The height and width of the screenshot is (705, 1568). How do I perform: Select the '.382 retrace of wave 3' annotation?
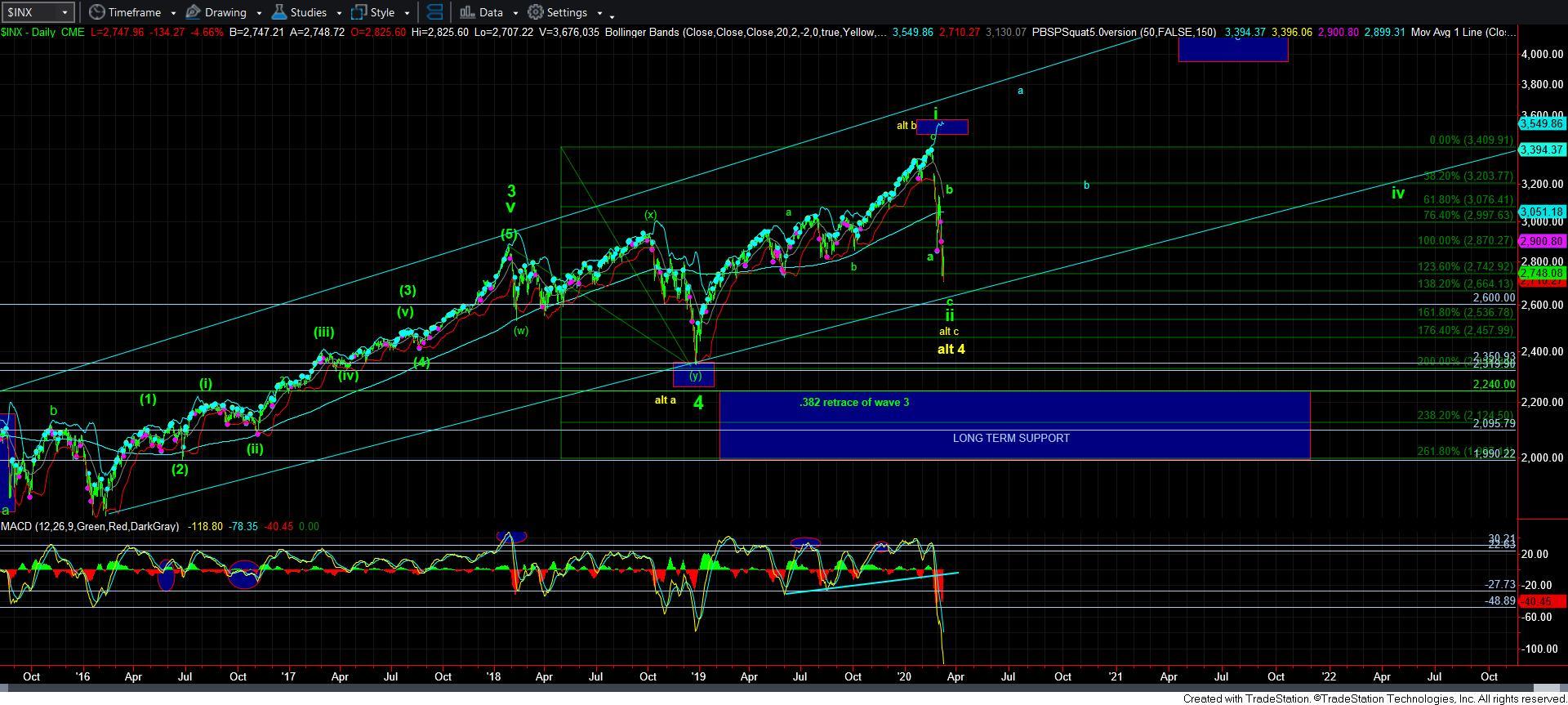coord(854,403)
